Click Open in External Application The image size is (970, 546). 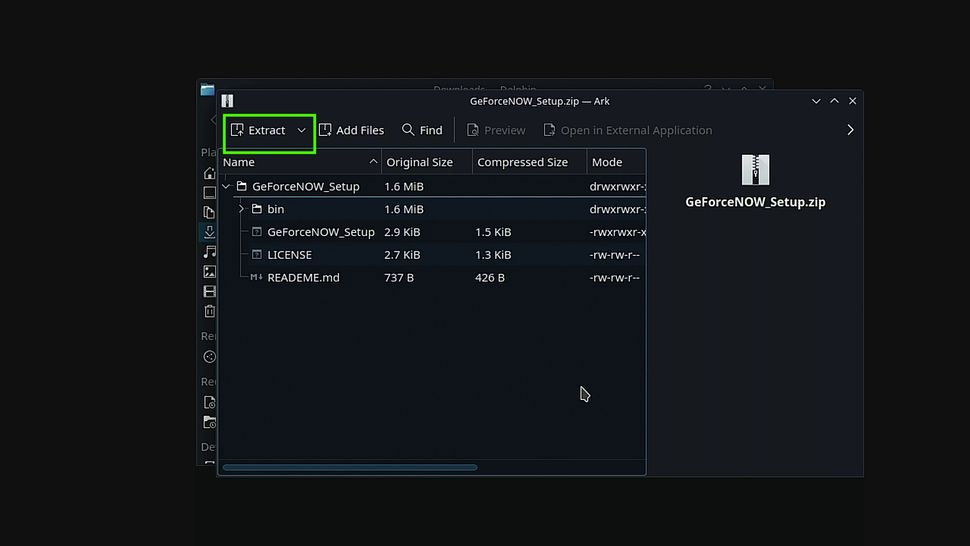(x=627, y=130)
